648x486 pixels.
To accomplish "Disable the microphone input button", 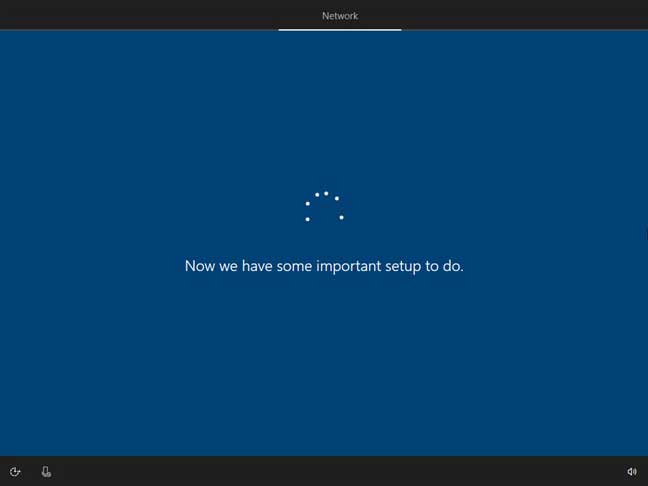I will pyautogui.click(x=46, y=472).
